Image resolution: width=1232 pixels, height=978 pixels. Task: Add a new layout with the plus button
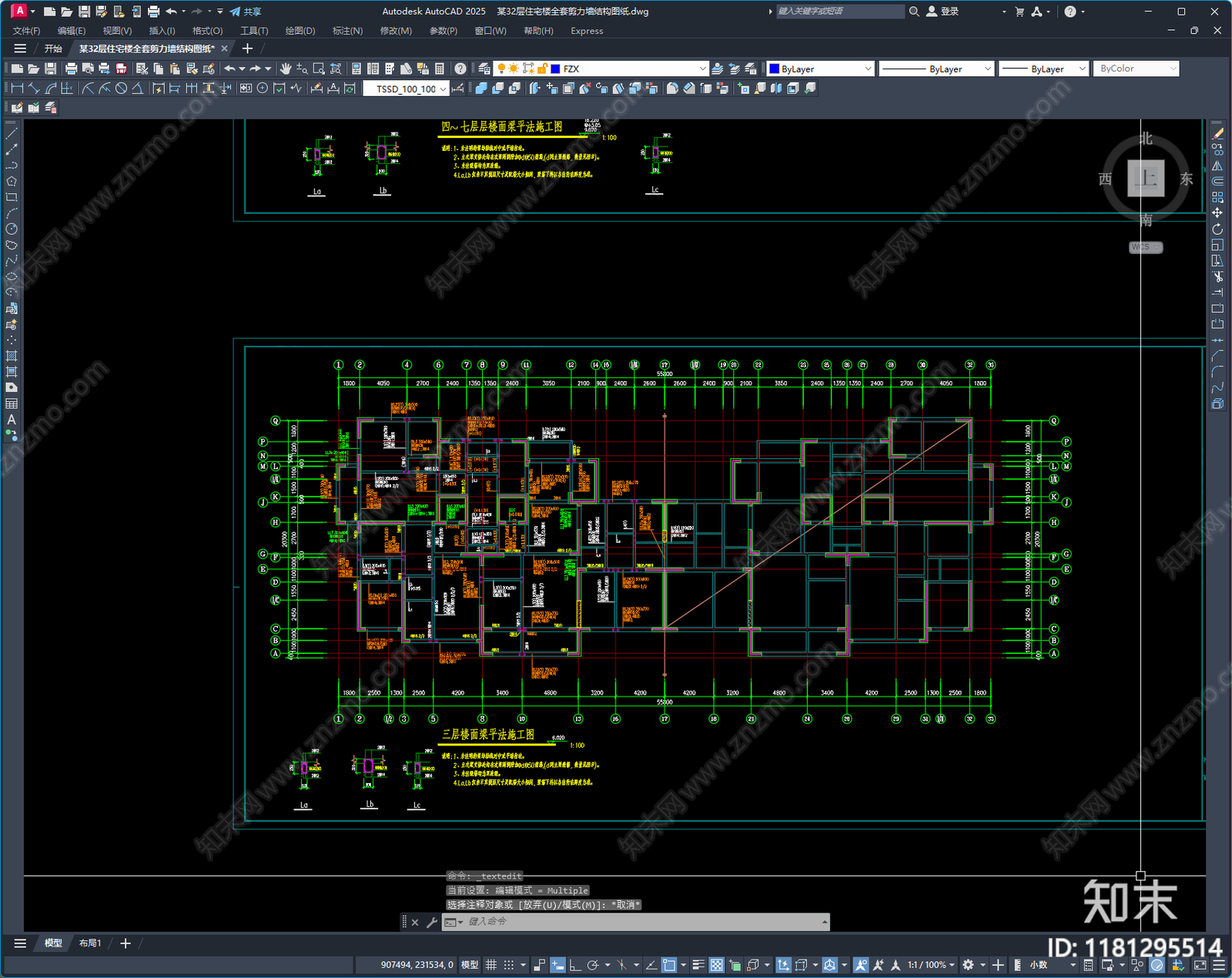tap(126, 943)
